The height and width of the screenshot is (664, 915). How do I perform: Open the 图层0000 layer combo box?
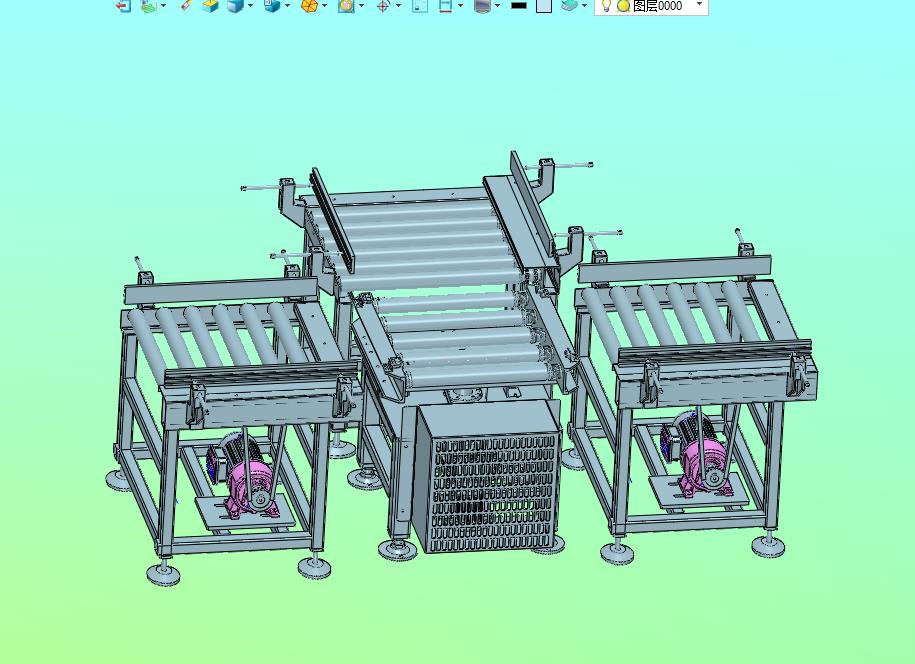click(x=651, y=6)
